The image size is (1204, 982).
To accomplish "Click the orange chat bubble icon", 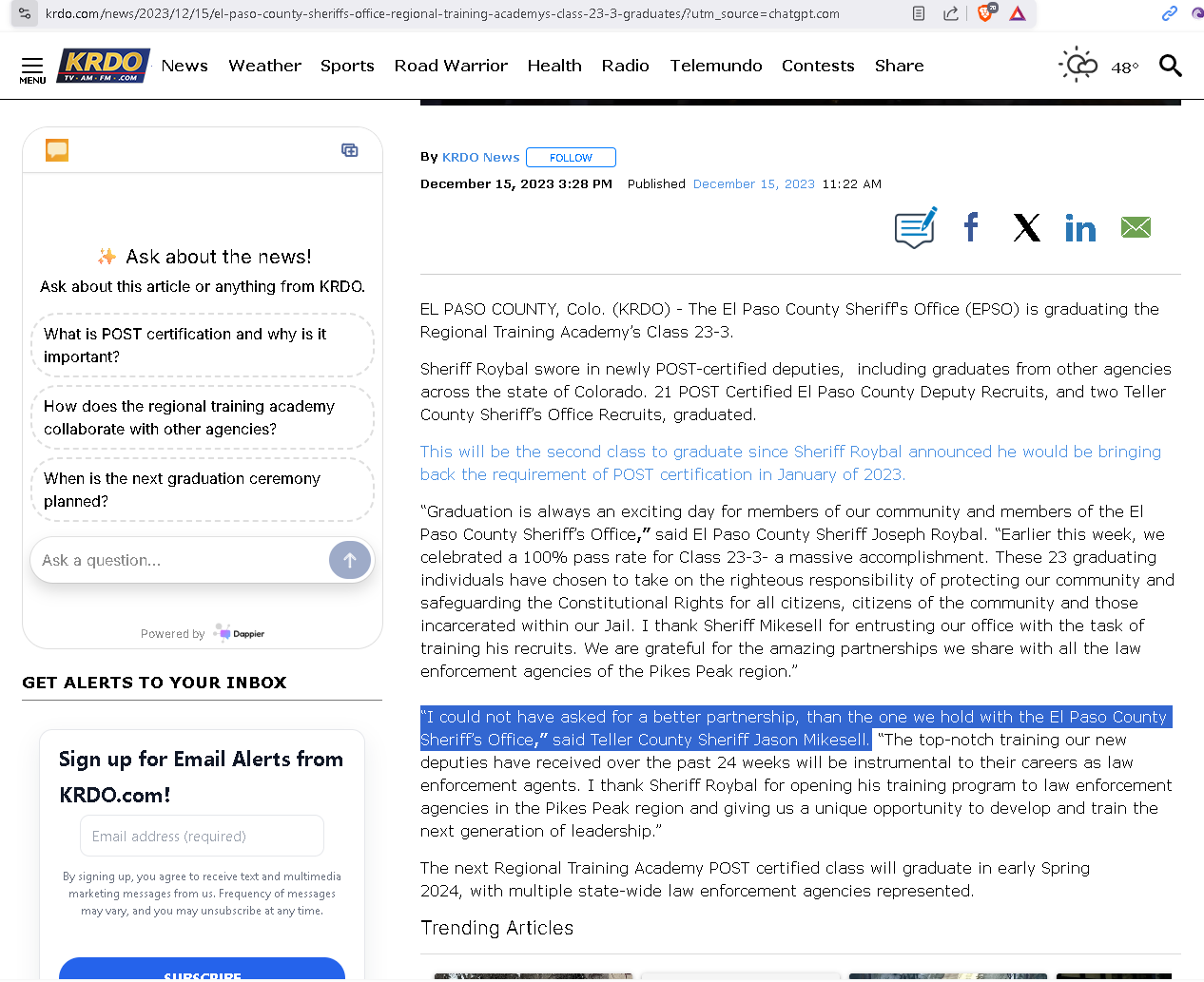I will (57, 150).
